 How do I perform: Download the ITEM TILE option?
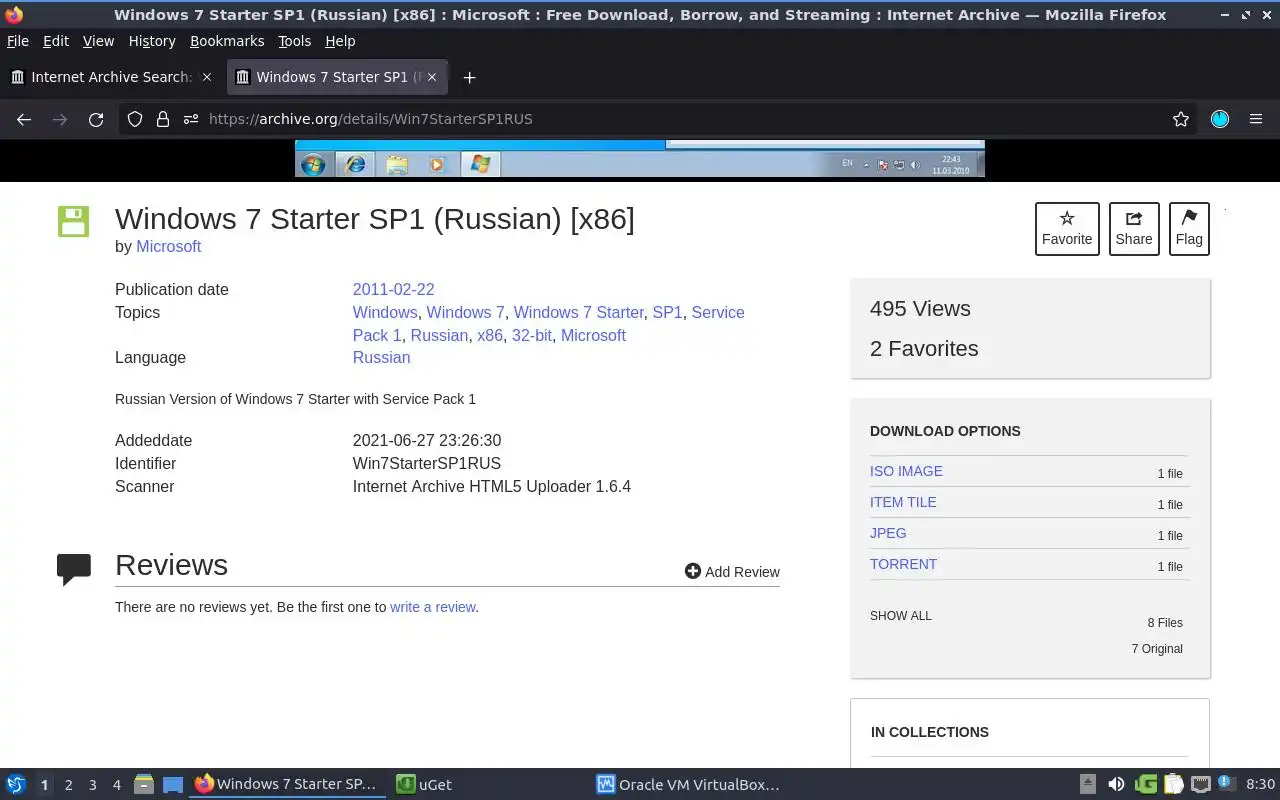coord(903,502)
